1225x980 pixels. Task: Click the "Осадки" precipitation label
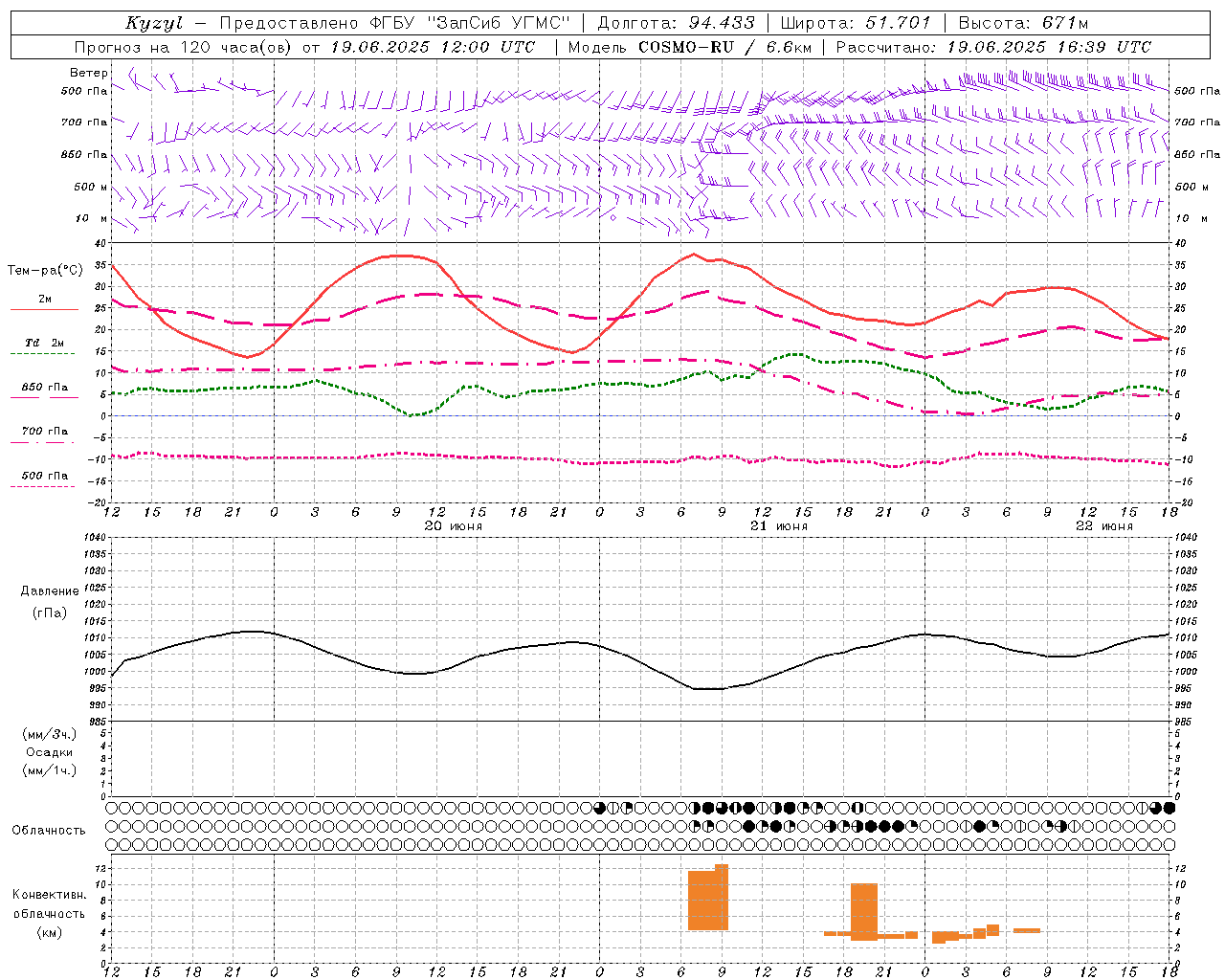pos(50,753)
